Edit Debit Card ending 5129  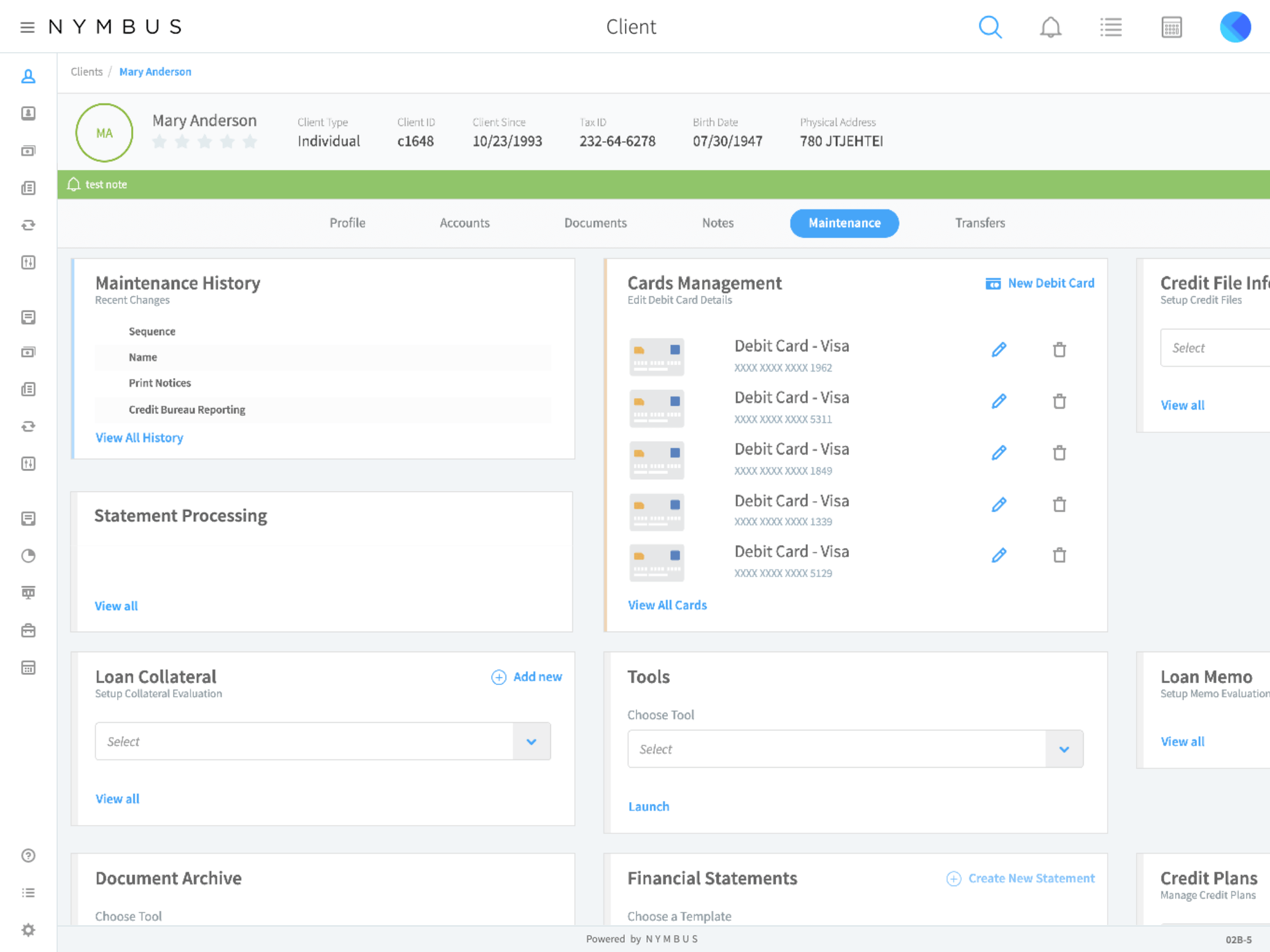click(x=999, y=555)
